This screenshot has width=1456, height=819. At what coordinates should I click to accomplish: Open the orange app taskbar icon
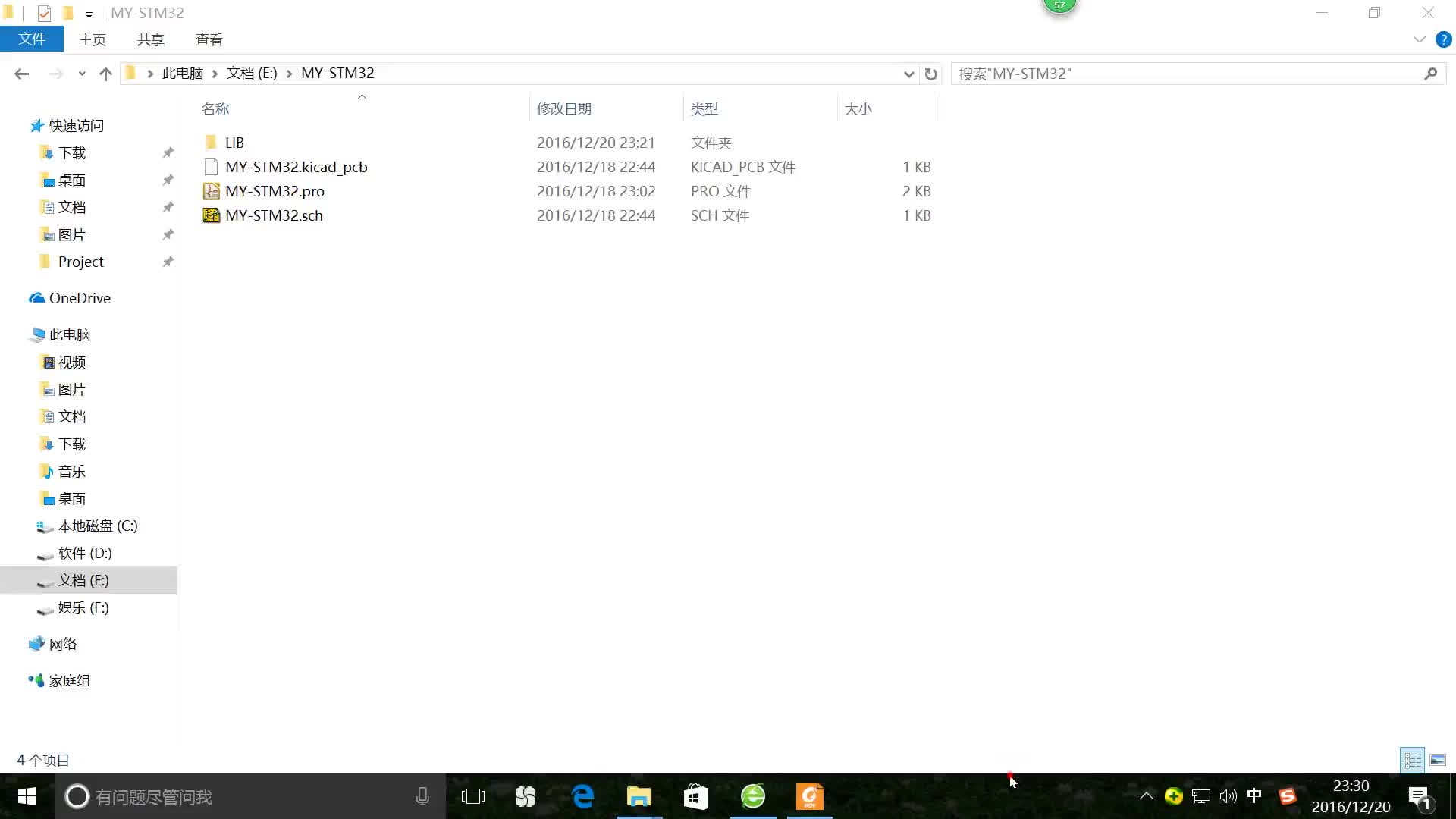809,796
